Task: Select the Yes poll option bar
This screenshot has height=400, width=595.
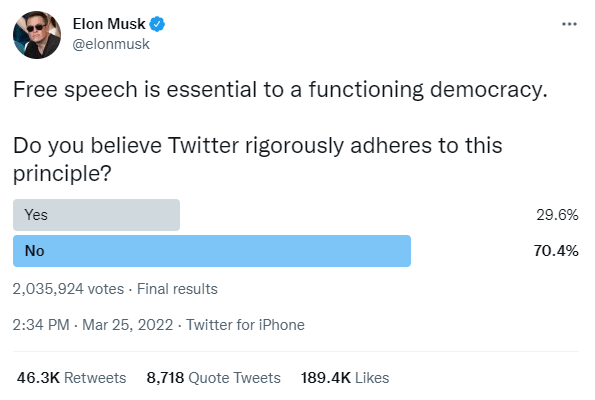Action: (x=96, y=215)
